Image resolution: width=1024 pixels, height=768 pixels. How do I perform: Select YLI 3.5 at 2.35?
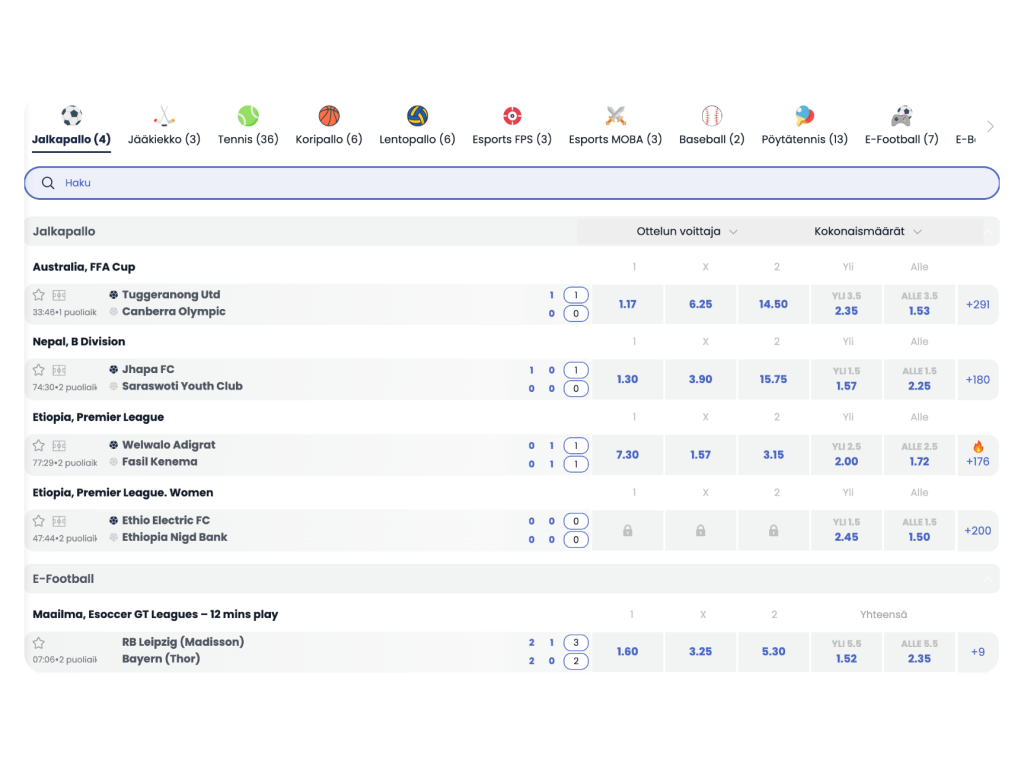click(846, 304)
